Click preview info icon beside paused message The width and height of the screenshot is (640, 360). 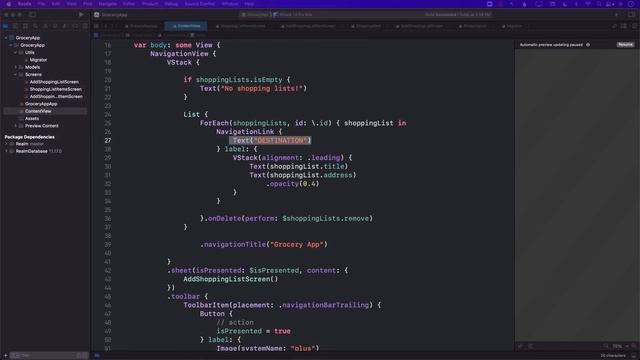click(588, 44)
